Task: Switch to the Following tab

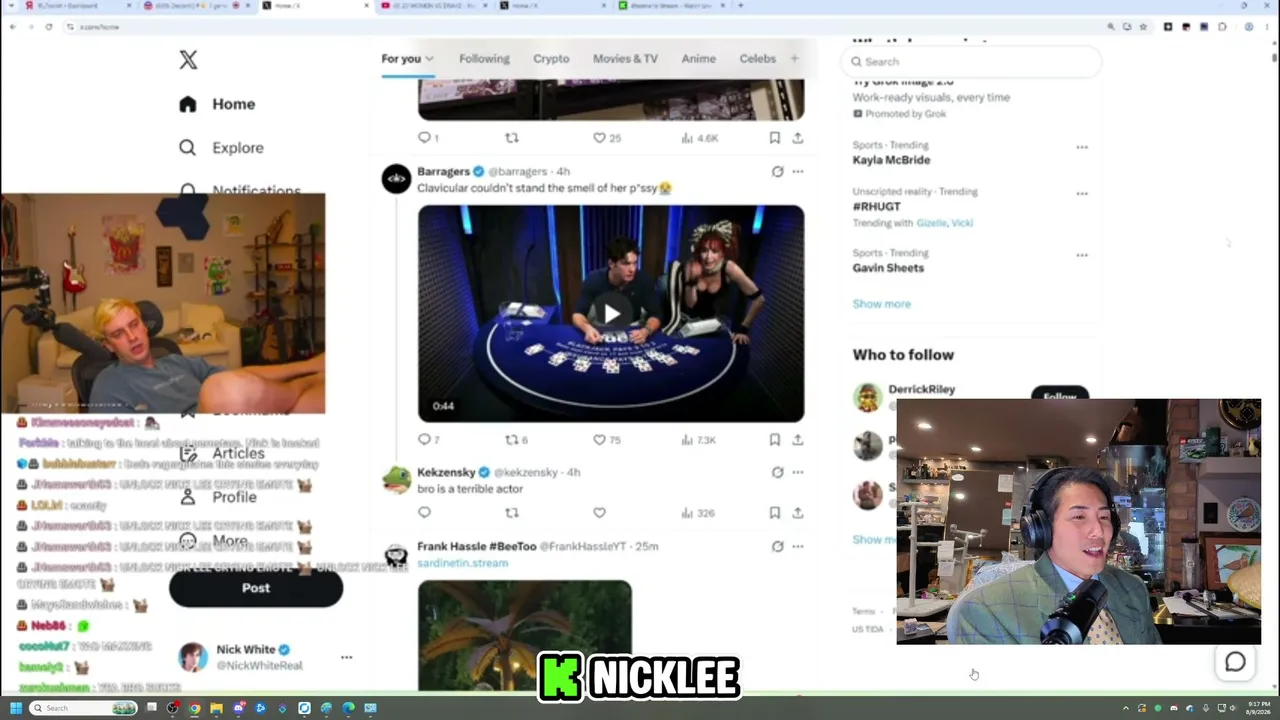Action: (x=484, y=58)
